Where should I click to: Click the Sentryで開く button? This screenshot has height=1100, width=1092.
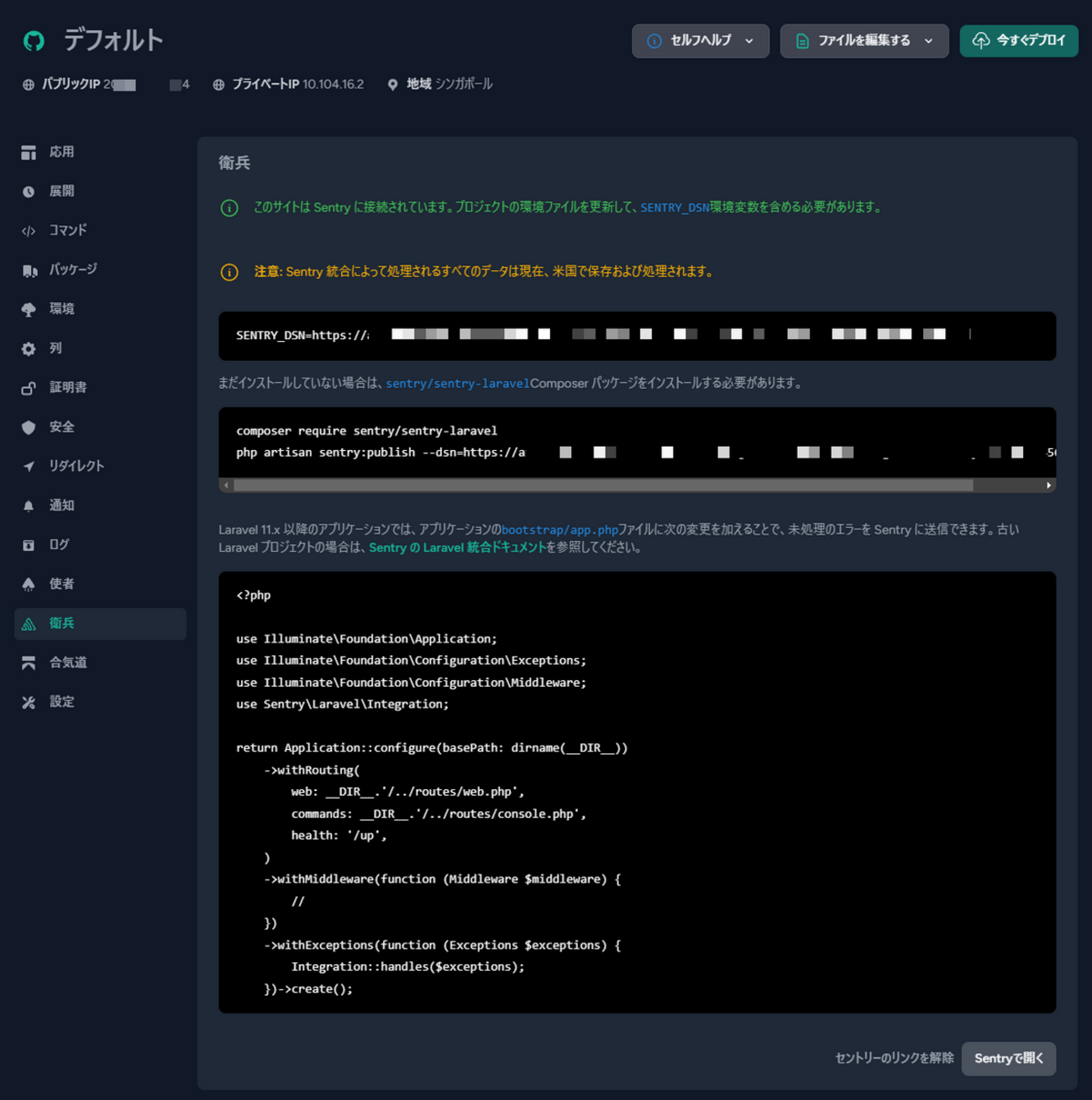(x=1008, y=1059)
